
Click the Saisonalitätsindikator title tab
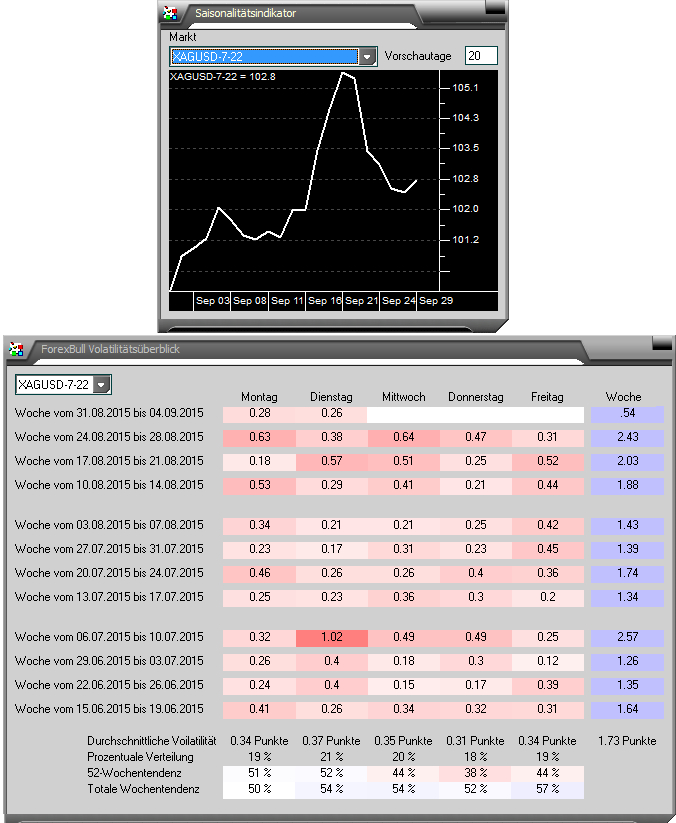click(245, 14)
